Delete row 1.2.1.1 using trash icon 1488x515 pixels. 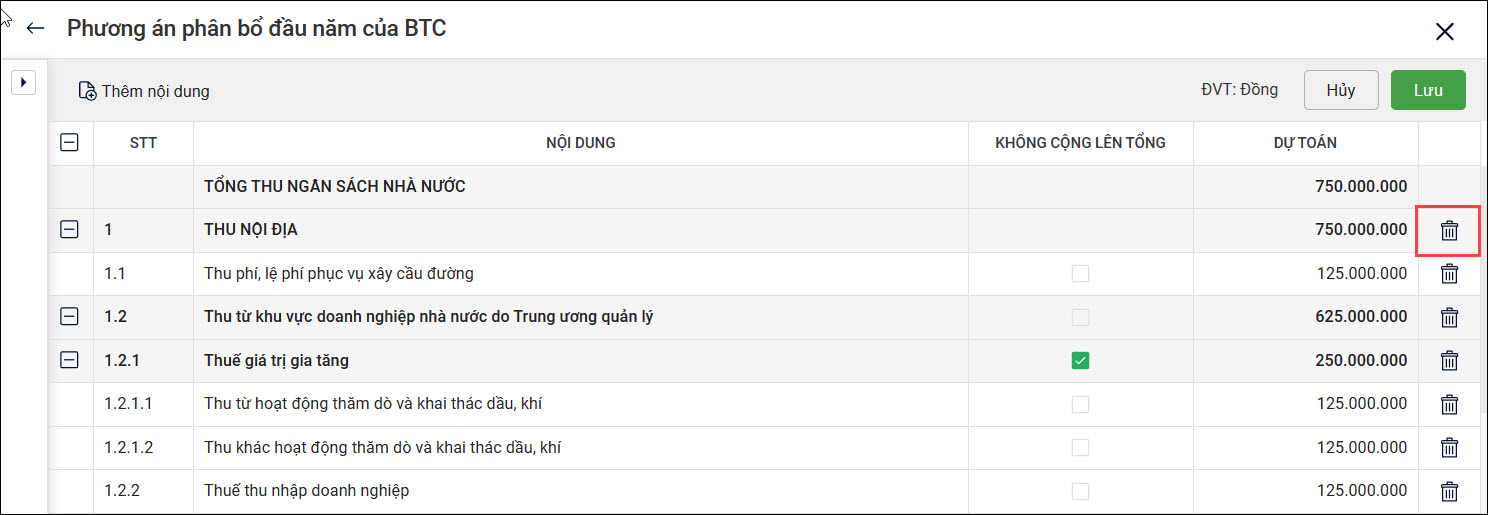pos(1449,405)
